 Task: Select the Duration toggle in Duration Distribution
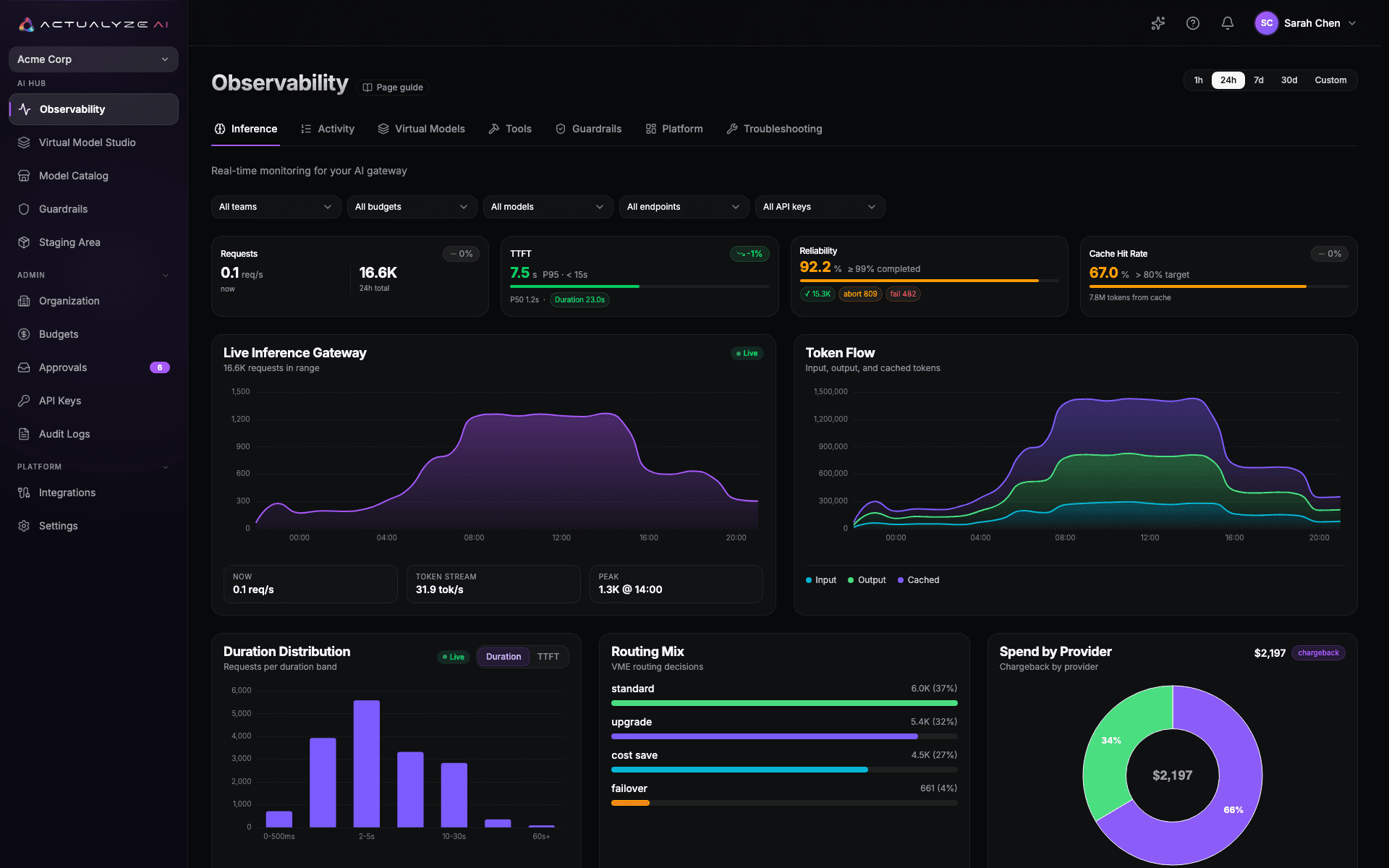tap(504, 657)
